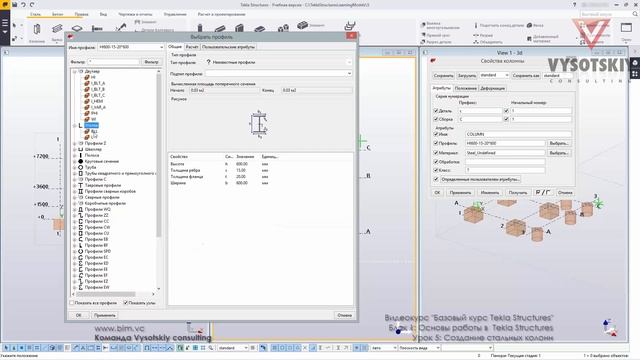This screenshot has width=640, height=360.
Task: Toggle the Сборка checkbox in column properties
Action: click(x=436, y=119)
